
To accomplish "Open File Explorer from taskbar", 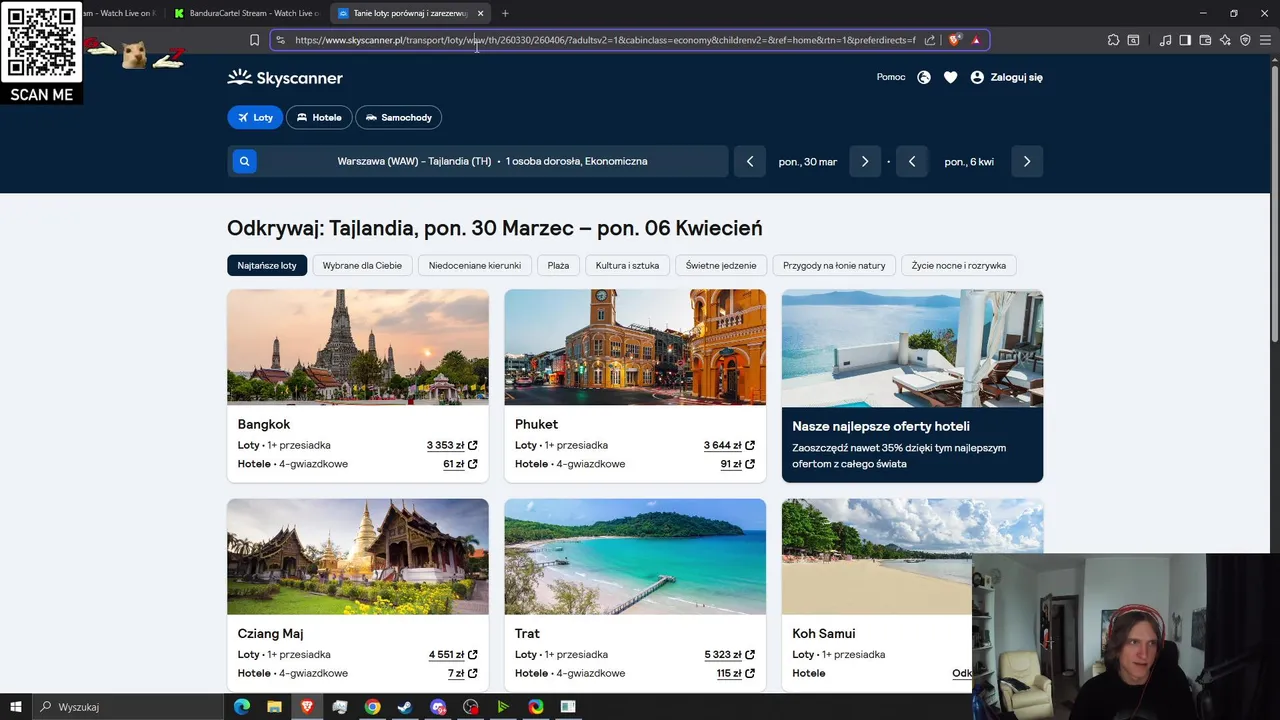I will (x=274, y=707).
